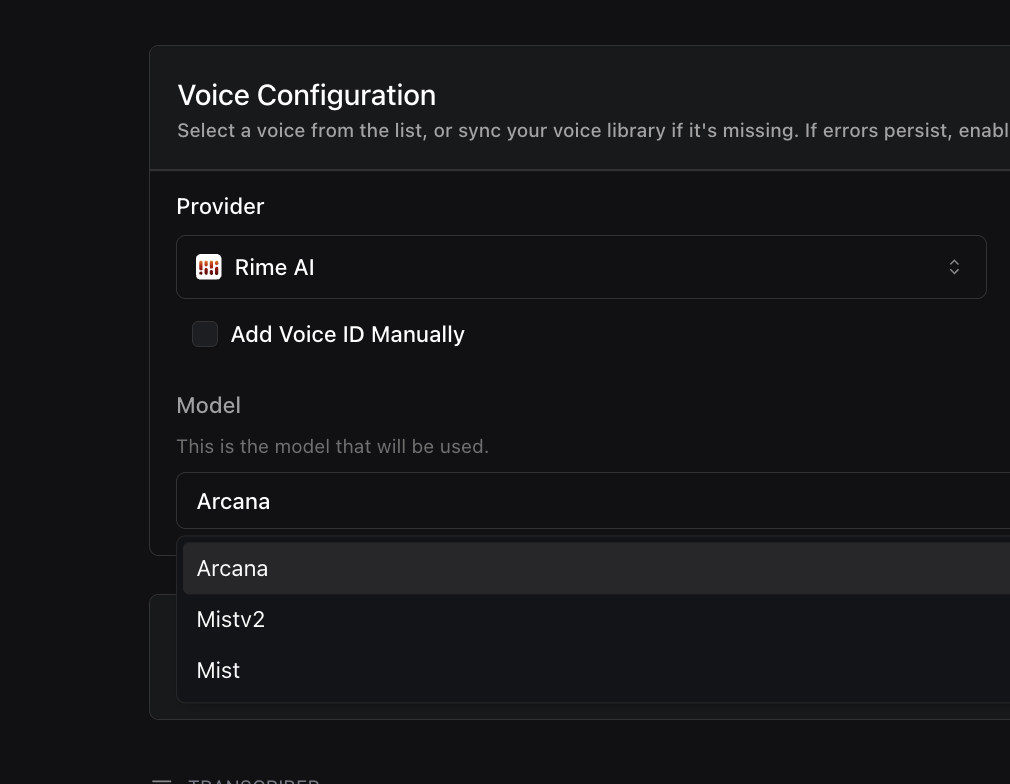Click the selected "Arcana" text in Model field
The width and height of the screenshot is (1010, 784).
233,501
